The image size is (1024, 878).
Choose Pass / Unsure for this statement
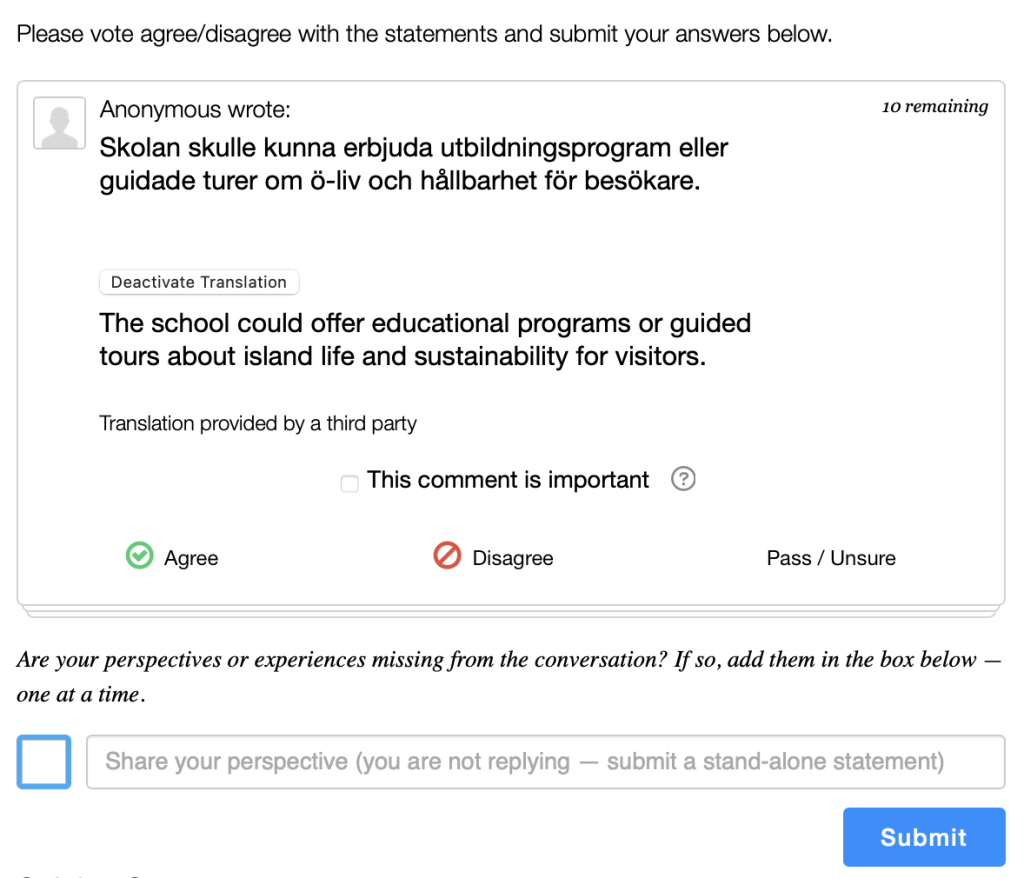click(x=831, y=558)
